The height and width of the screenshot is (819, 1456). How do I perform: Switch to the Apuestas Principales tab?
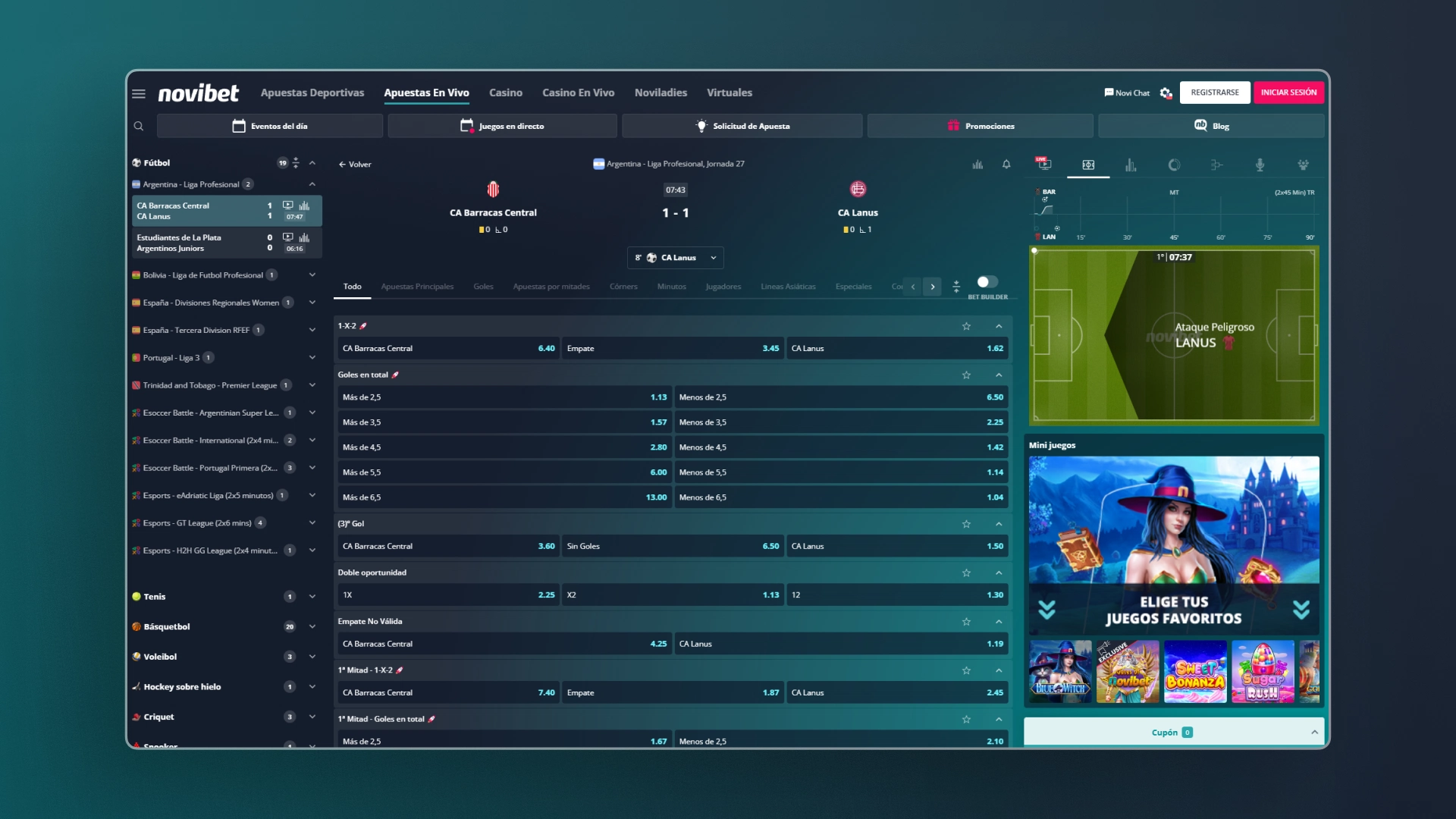[x=417, y=287]
